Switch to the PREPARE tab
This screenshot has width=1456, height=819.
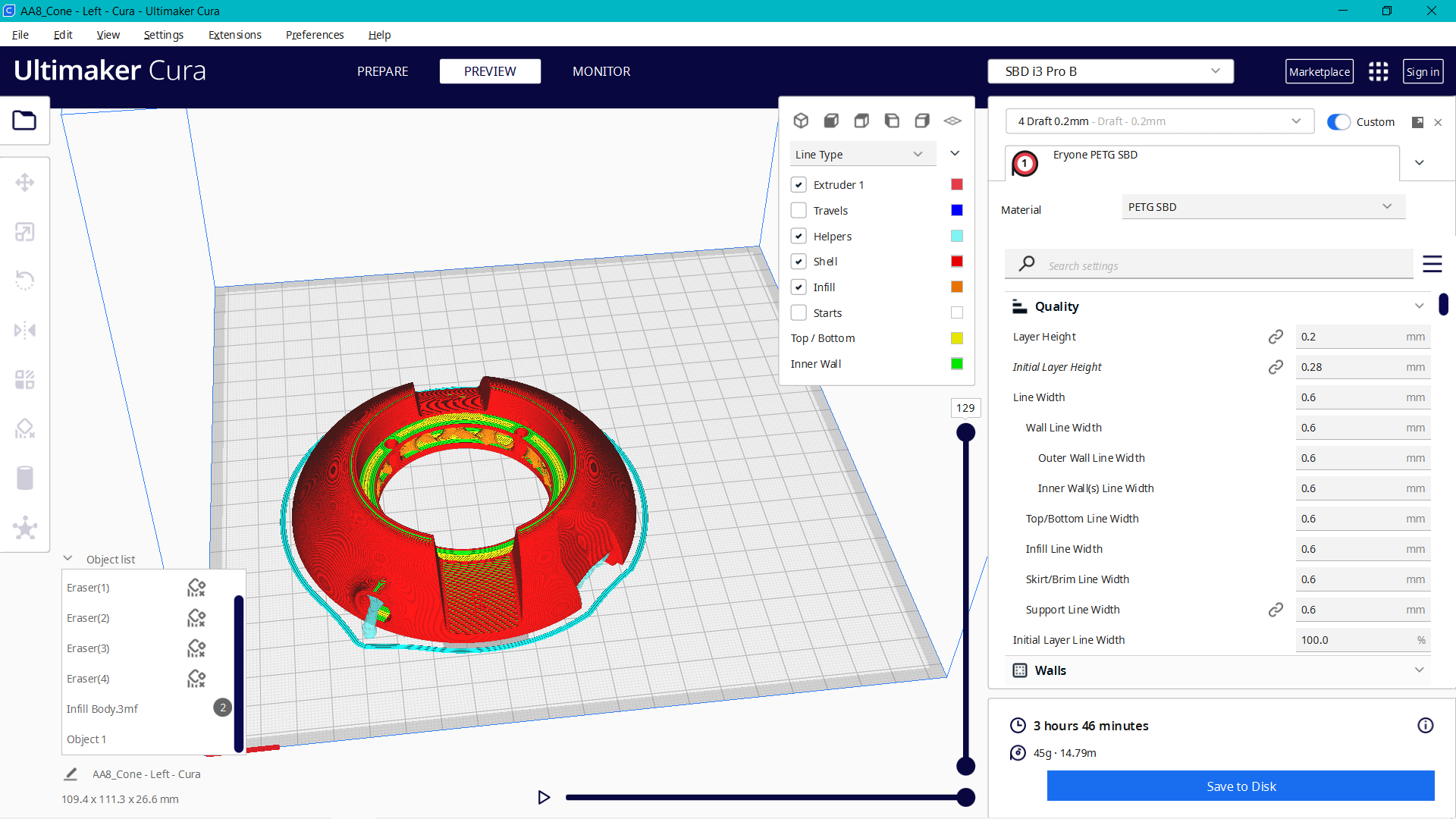383,71
